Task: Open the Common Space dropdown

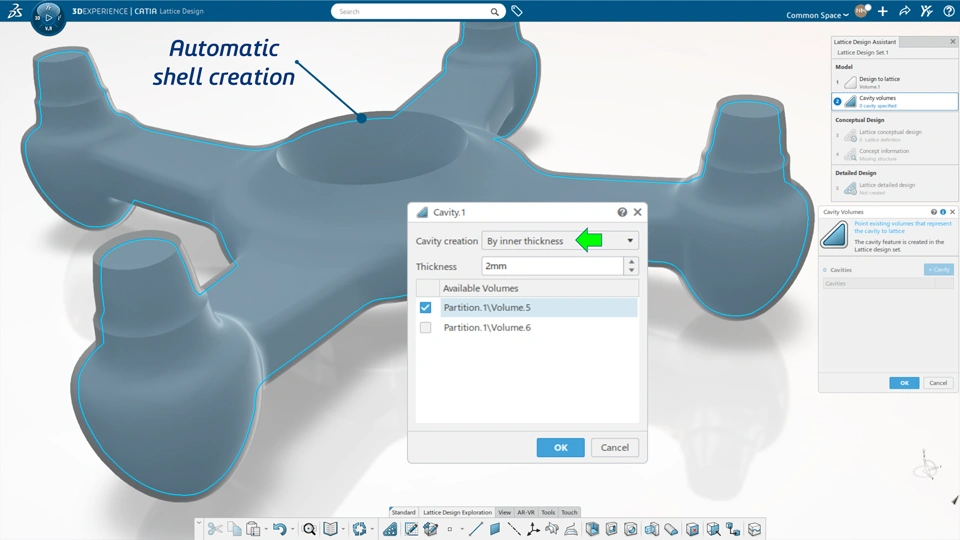Action: [817, 15]
